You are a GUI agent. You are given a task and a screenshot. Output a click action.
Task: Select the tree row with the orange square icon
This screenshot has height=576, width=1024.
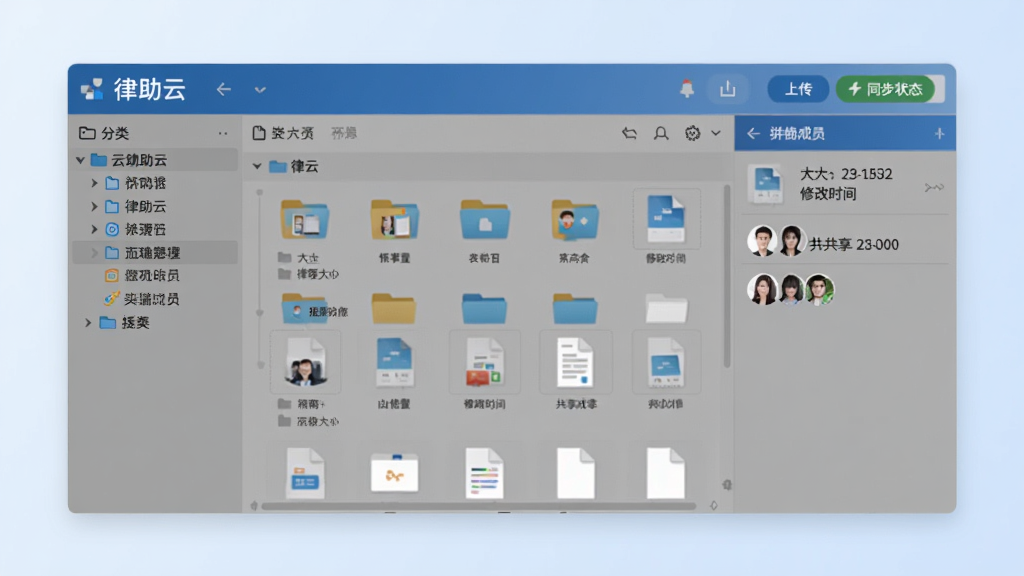click(x=155, y=276)
